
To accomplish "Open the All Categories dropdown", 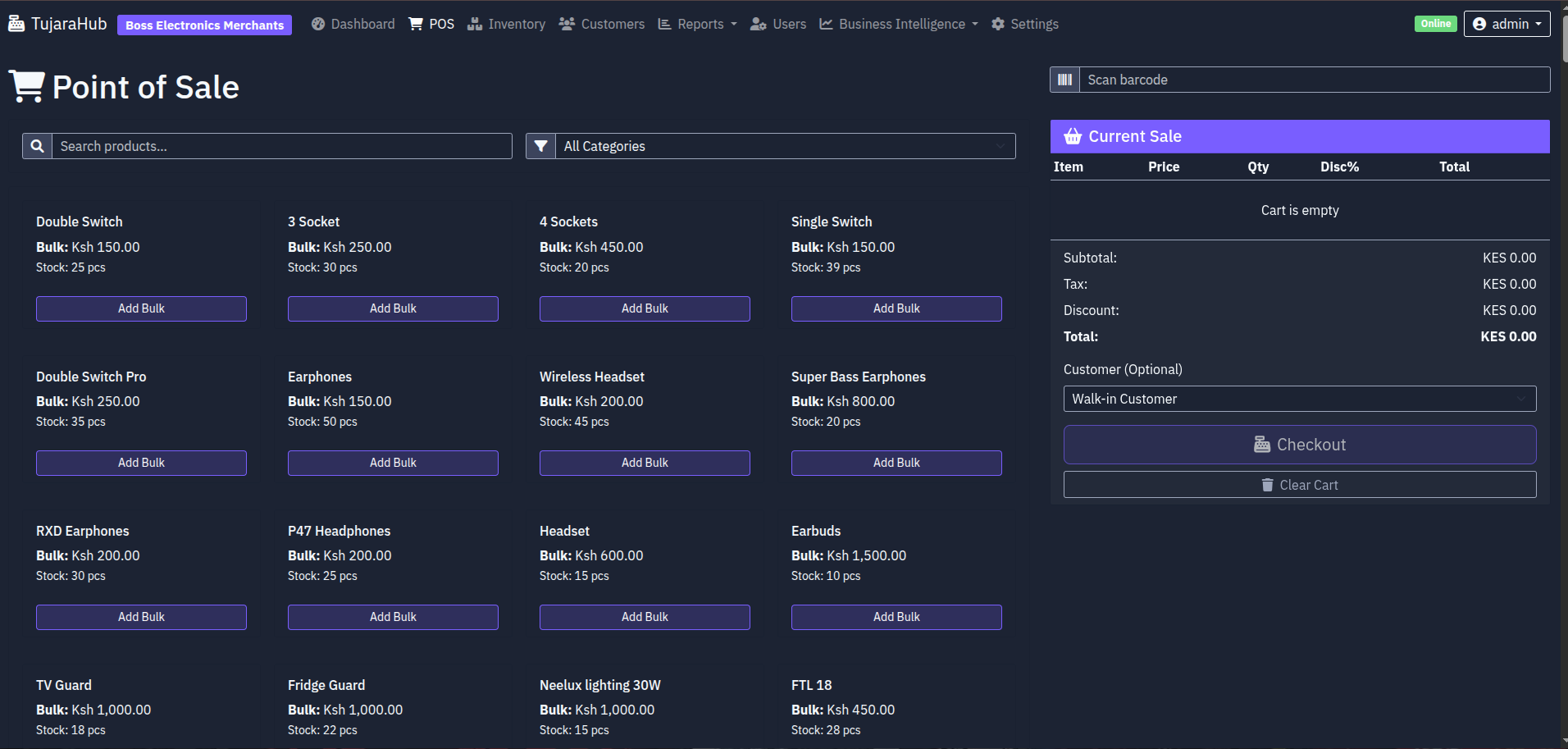I will click(785, 146).
